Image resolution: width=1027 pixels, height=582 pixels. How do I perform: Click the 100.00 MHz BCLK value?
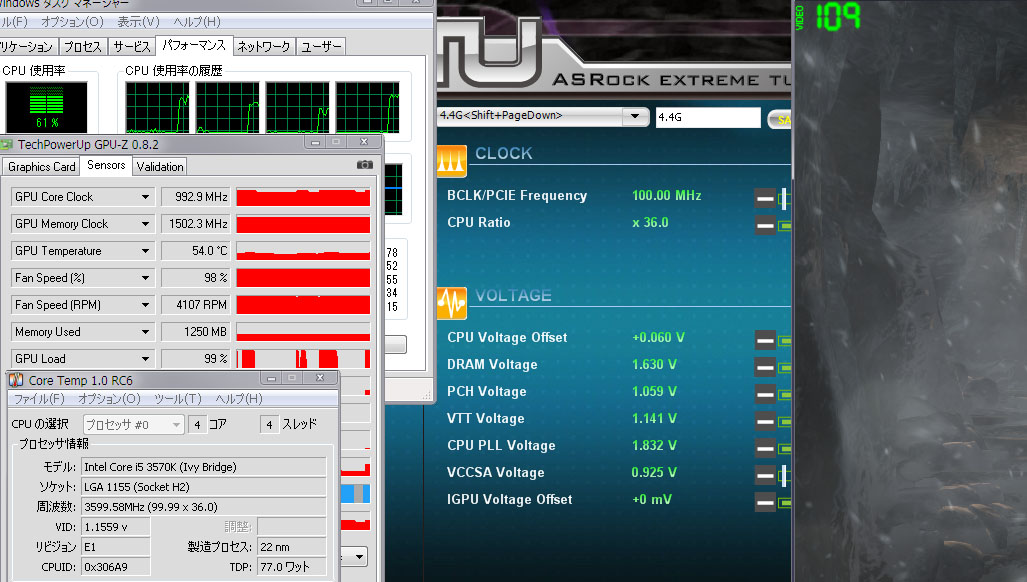coord(666,195)
